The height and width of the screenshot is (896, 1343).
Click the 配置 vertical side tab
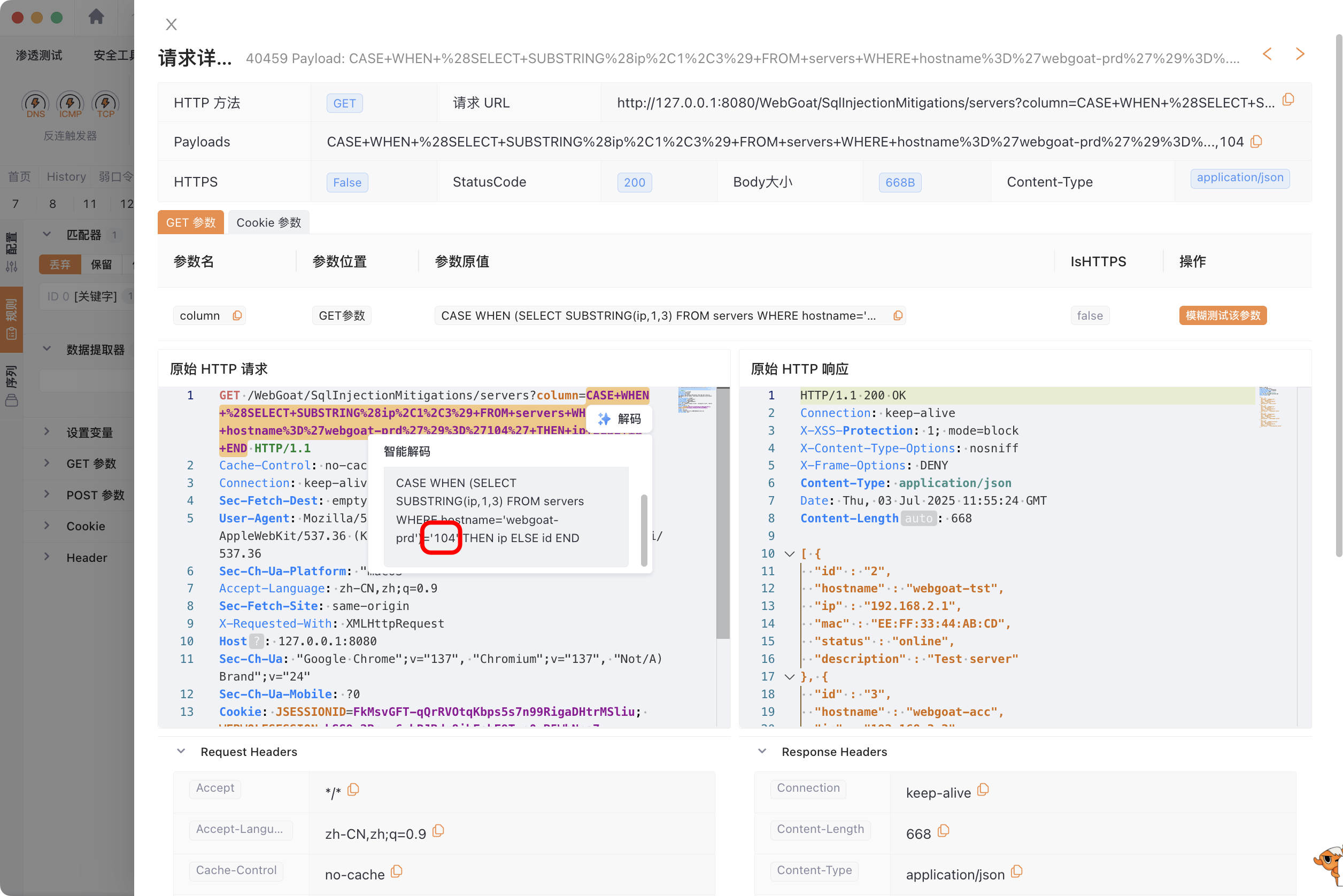point(11,251)
